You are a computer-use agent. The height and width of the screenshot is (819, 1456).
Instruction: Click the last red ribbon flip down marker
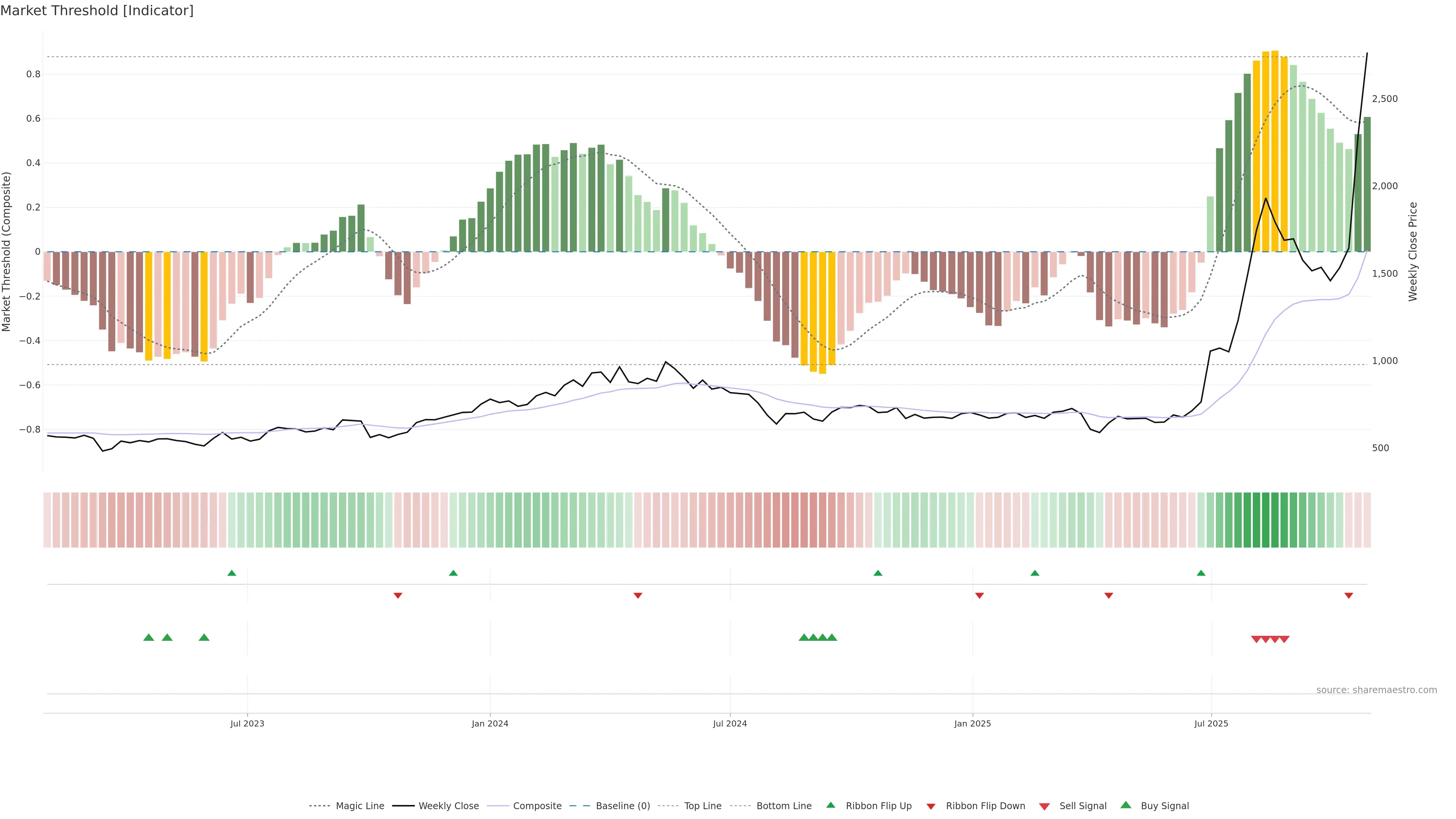1349,595
